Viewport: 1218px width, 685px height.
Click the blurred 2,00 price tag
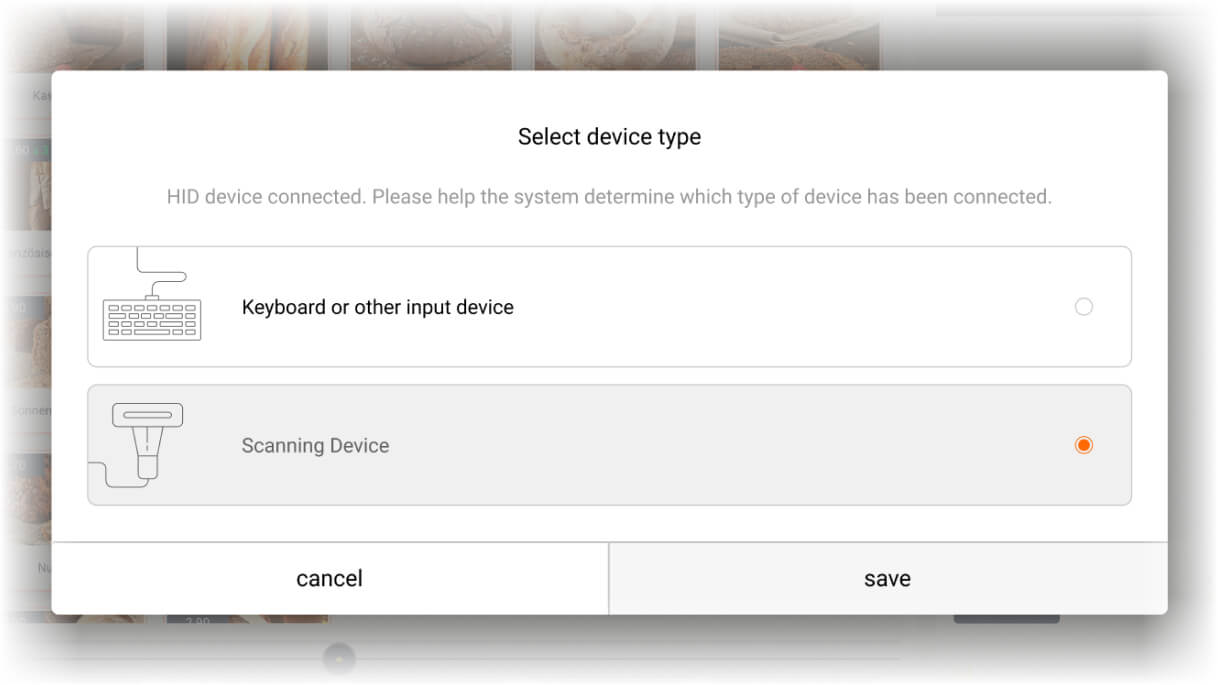click(x=197, y=622)
